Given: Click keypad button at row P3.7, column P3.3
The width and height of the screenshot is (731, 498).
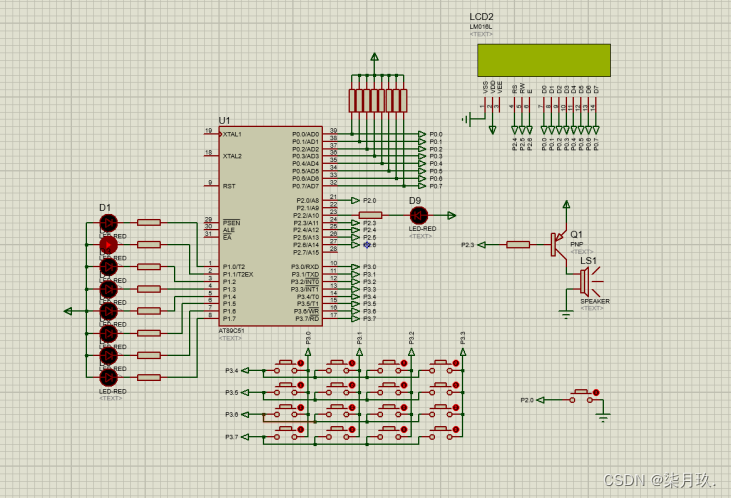Looking at the screenshot, I should coord(441,433).
